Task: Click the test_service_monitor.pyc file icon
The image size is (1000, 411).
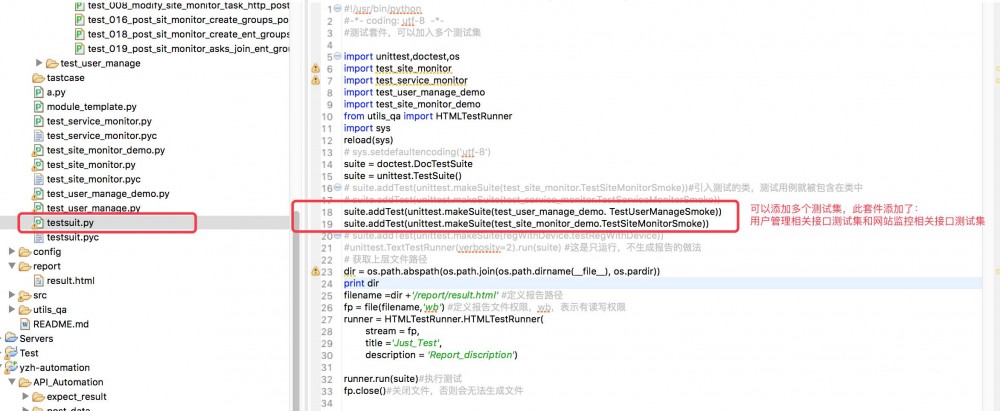Action: click(x=38, y=135)
